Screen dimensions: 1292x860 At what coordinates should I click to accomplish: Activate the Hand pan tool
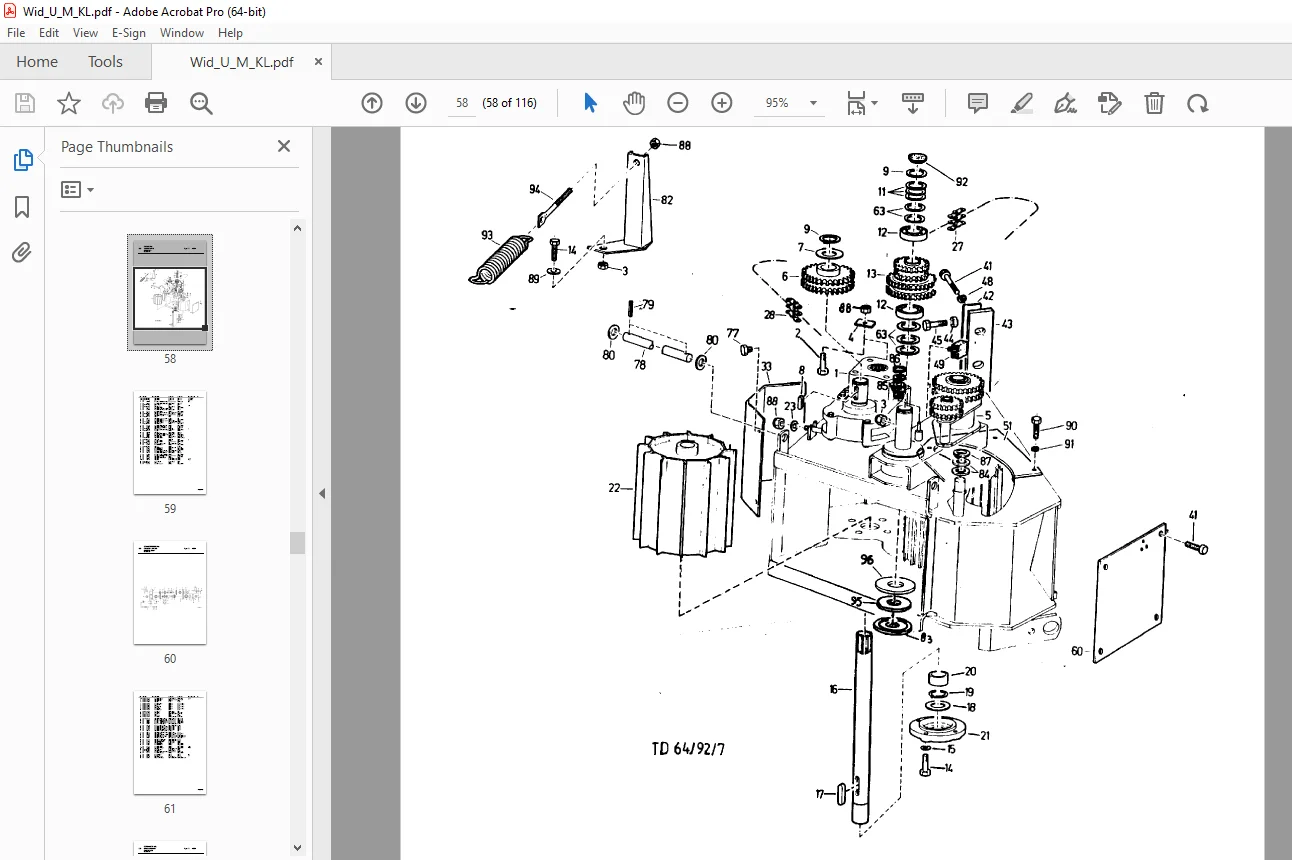click(634, 103)
